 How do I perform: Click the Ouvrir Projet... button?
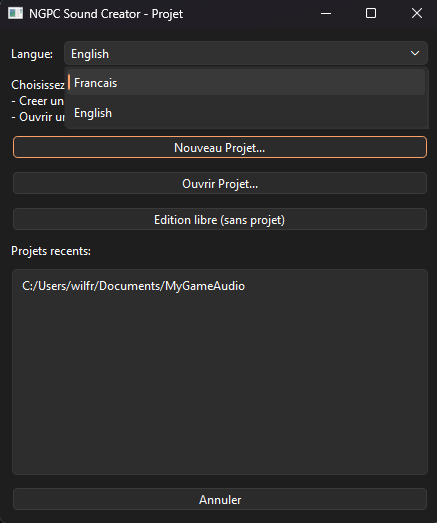pyautogui.click(x=220, y=183)
